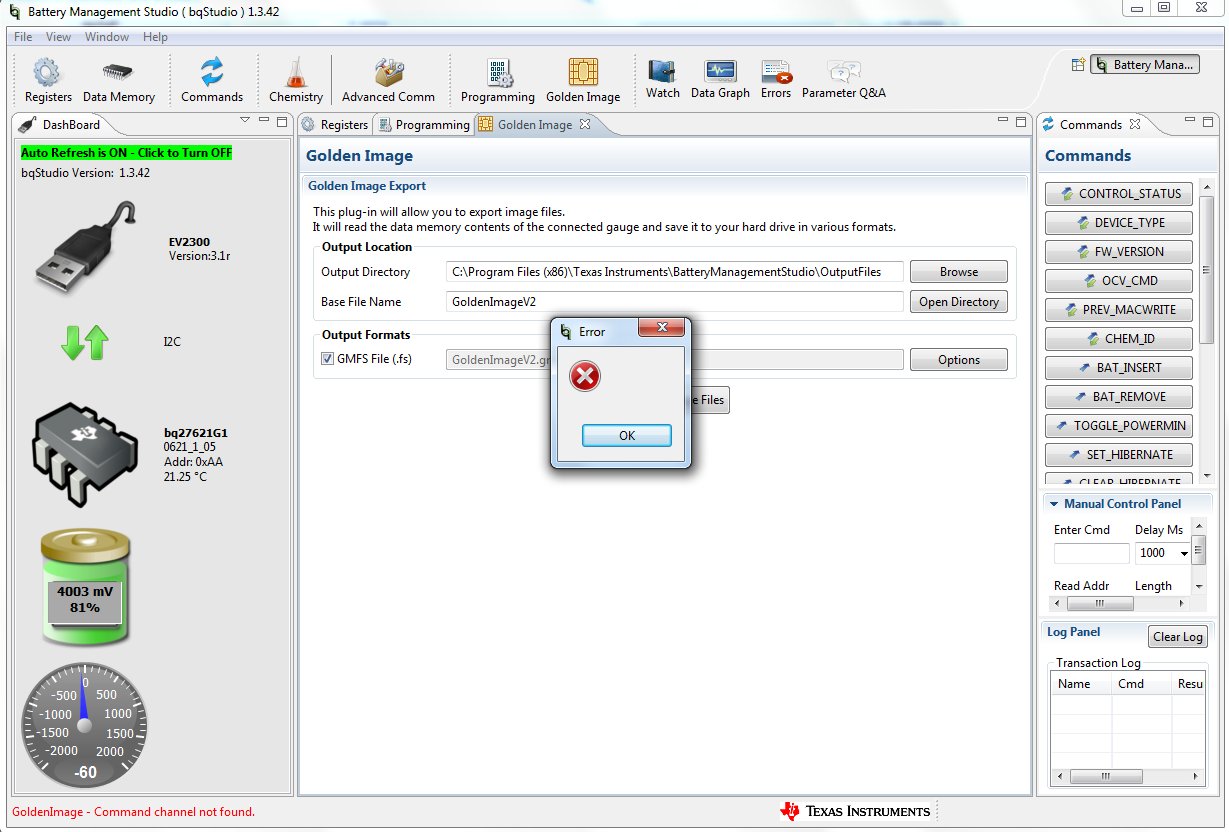The height and width of the screenshot is (832, 1229).
Task: Send the TOGGLE_POWERMIN command
Action: [1119, 426]
